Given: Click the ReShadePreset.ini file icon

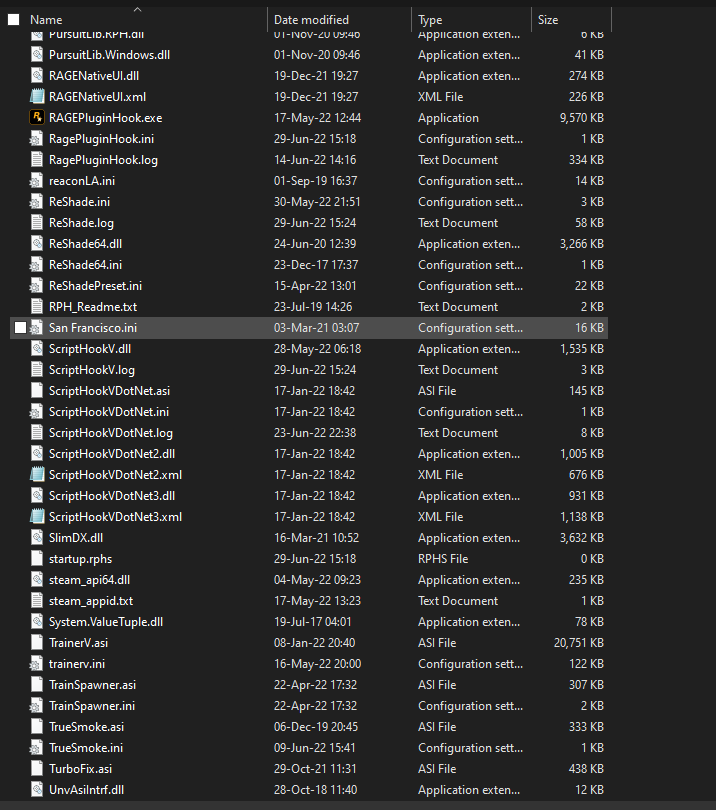Looking at the screenshot, I should tap(37, 286).
